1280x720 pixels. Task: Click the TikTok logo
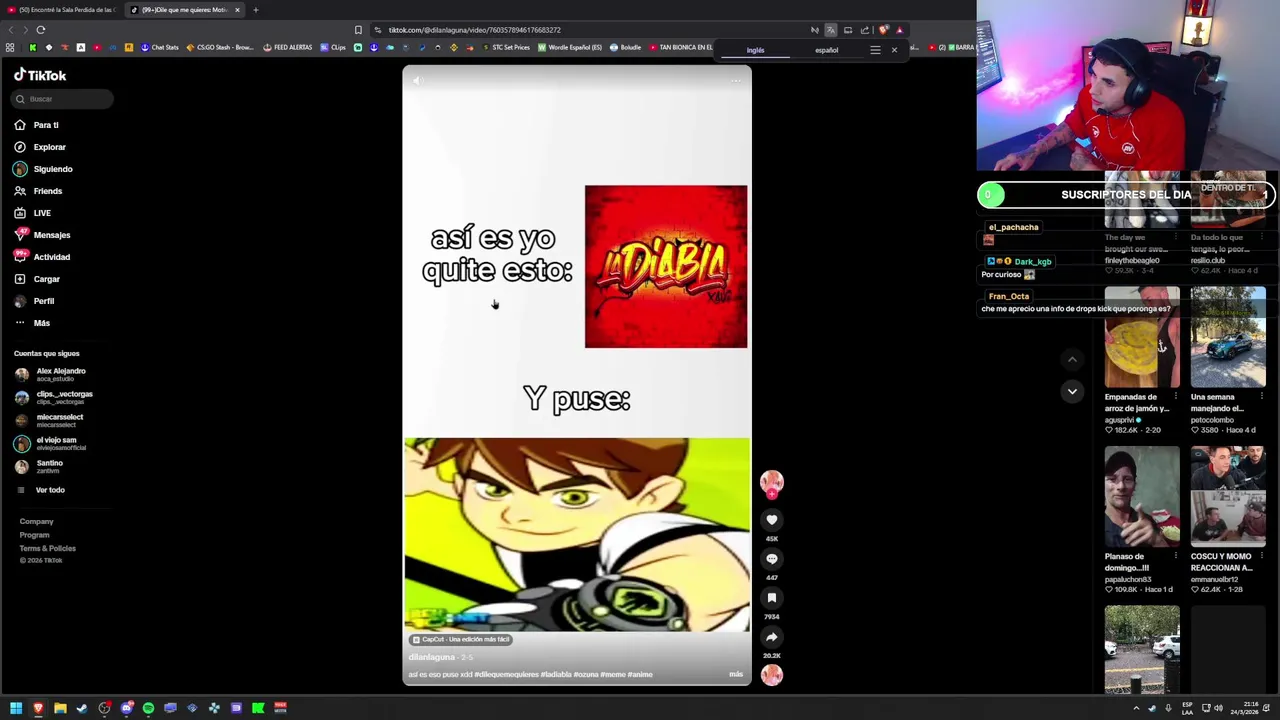click(40, 75)
